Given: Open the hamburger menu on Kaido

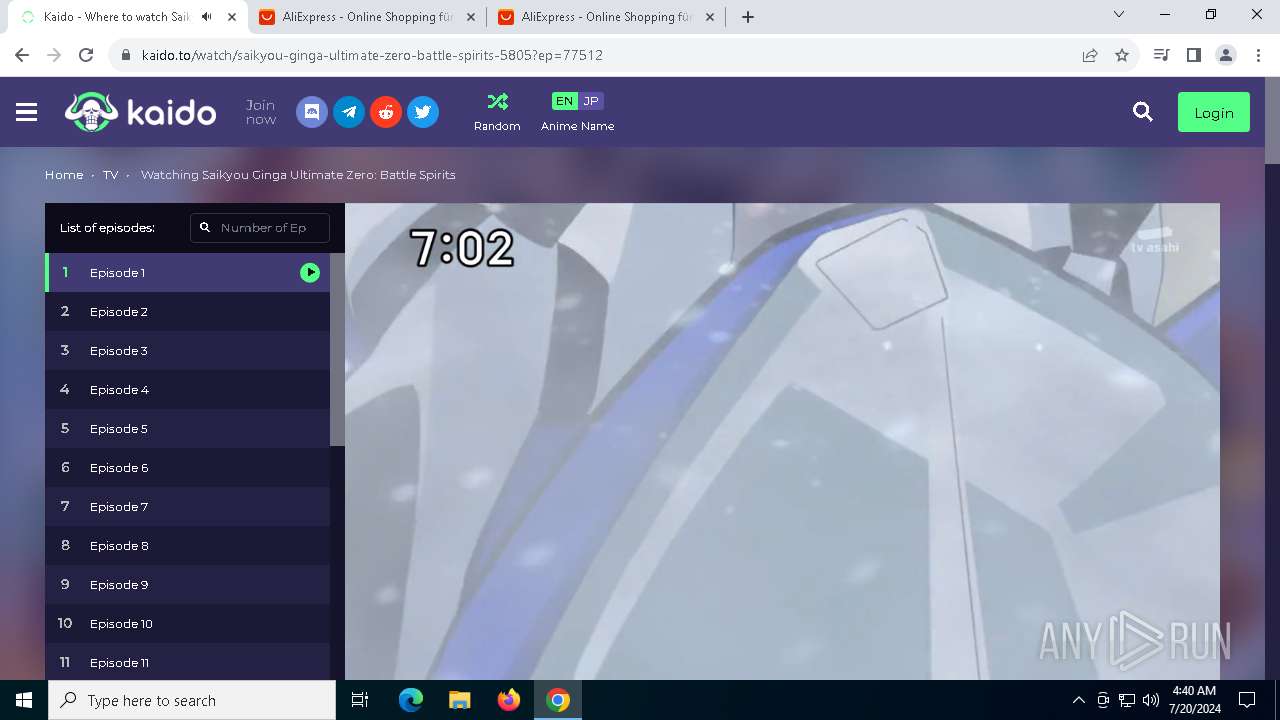Looking at the screenshot, I should pyautogui.click(x=27, y=113).
